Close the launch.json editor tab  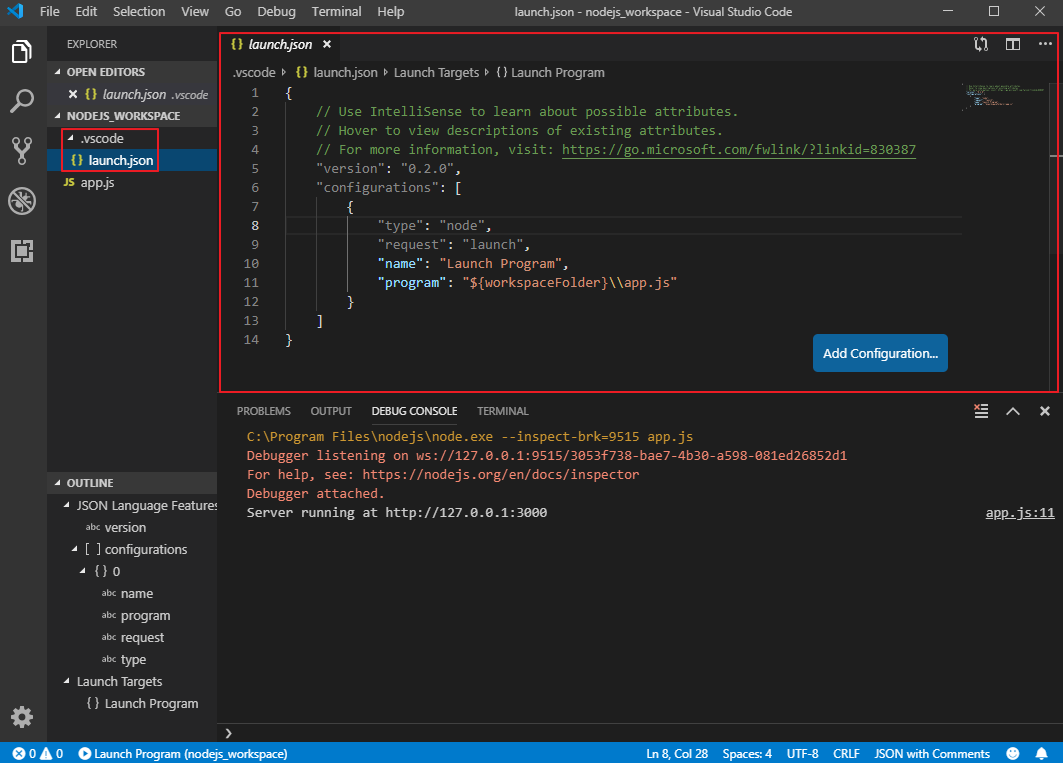tap(327, 44)
